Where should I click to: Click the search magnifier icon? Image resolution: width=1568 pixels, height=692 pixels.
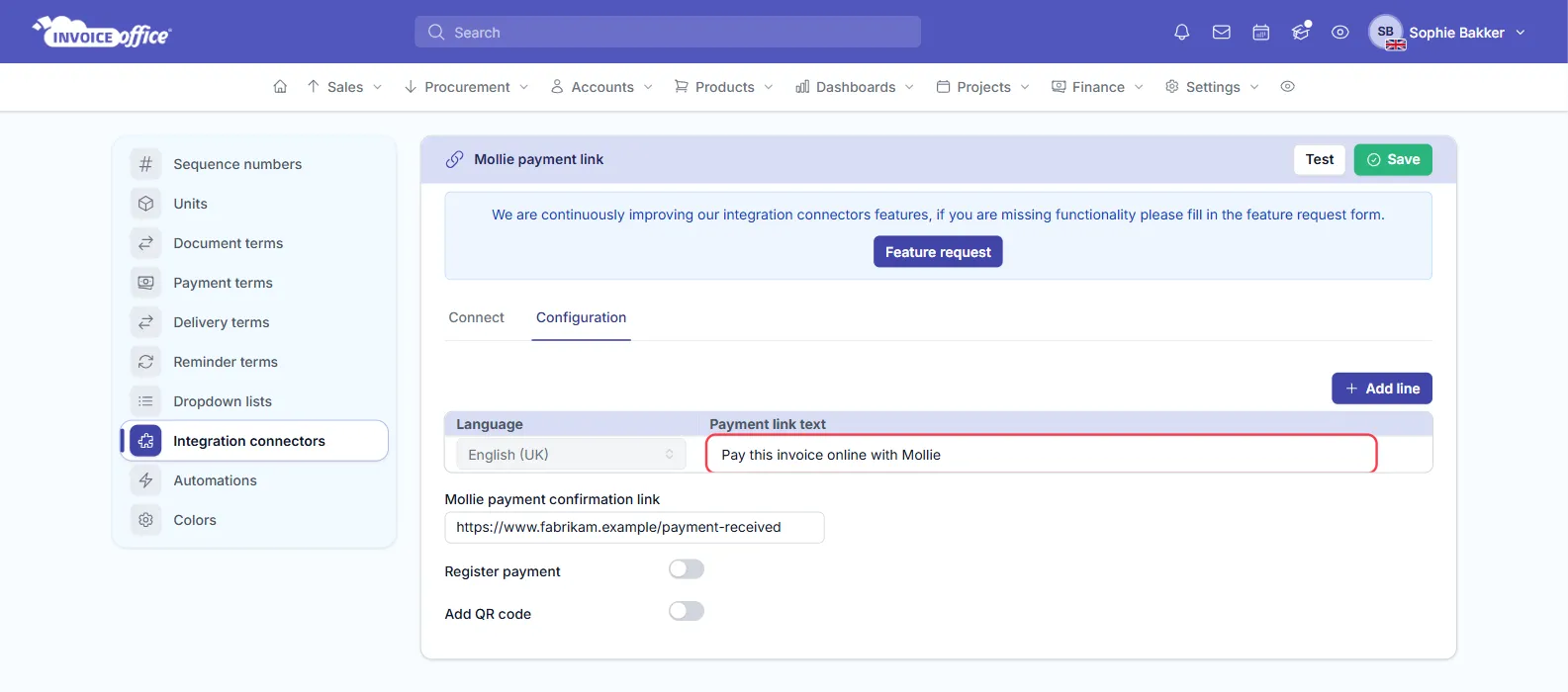pos(436,33)
